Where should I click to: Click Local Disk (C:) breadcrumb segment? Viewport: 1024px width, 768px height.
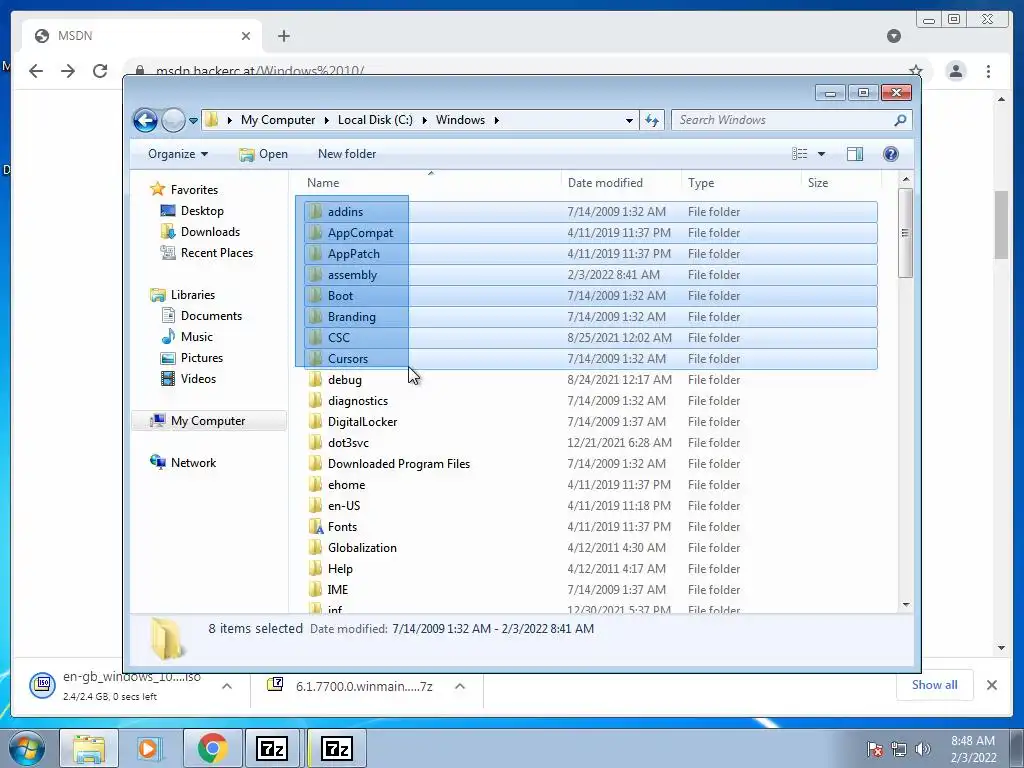pos(375,120)
